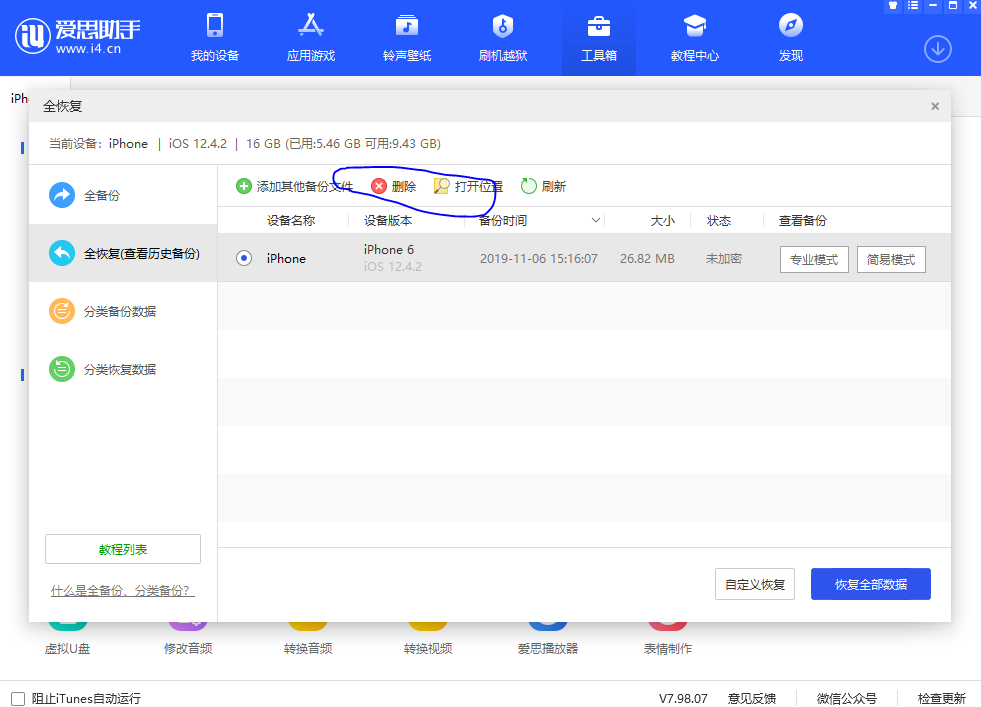This screenshot has width=981, height=707.
Task: Click 检查更新 in the status bar
Action: pos(942,698)
